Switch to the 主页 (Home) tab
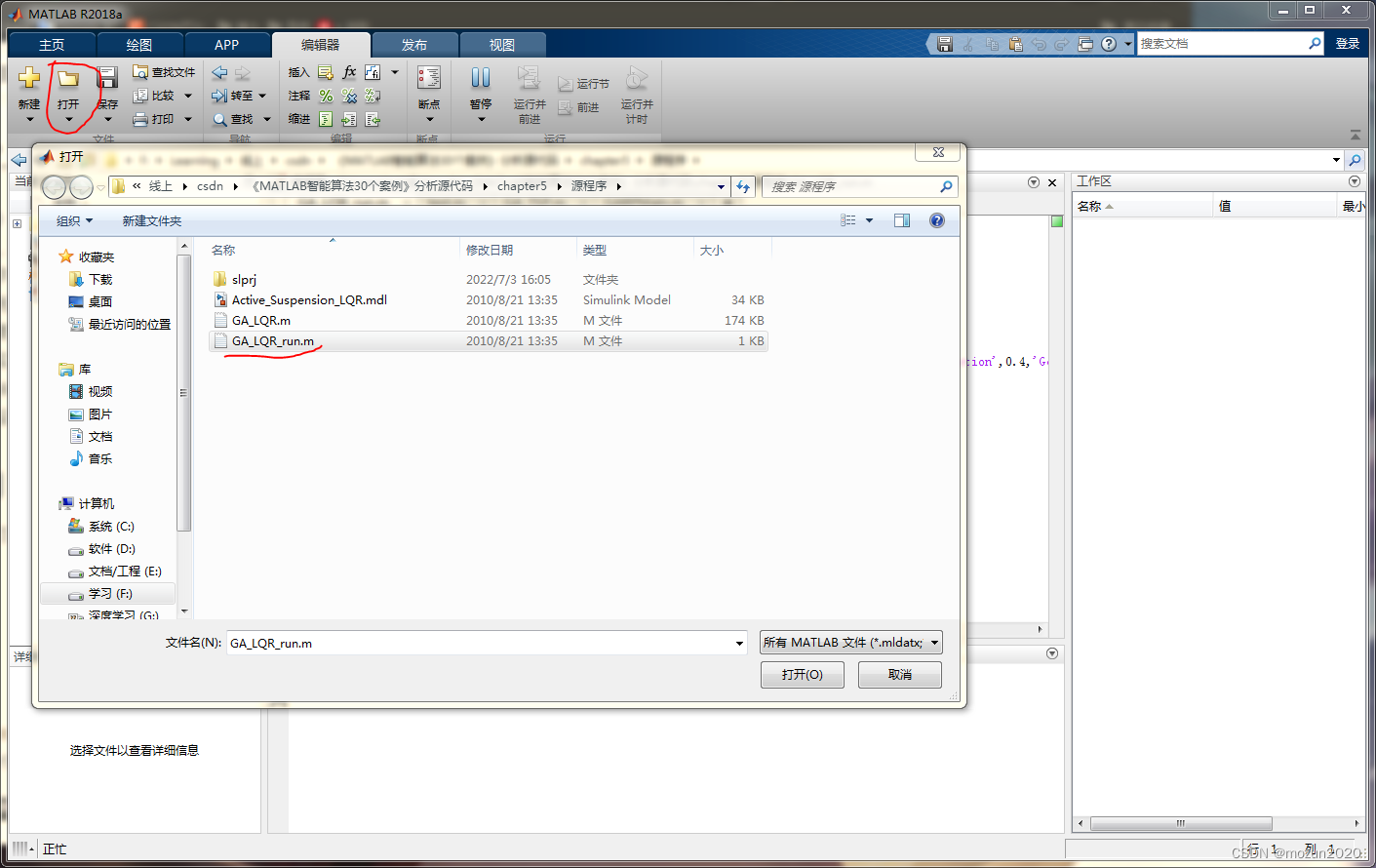1376x868 pixels. click(x=52, y=45)
